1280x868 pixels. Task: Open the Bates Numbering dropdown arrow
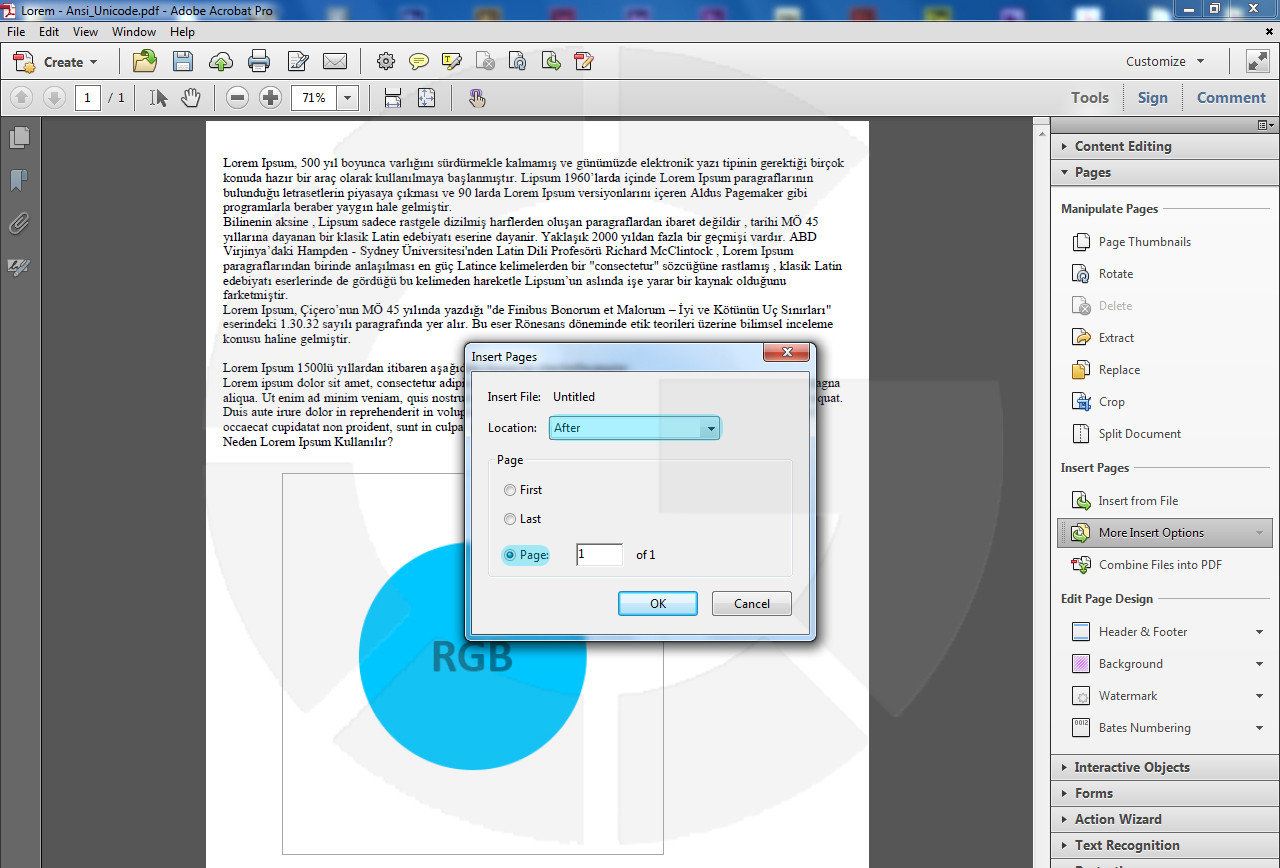click(1259, 728)
